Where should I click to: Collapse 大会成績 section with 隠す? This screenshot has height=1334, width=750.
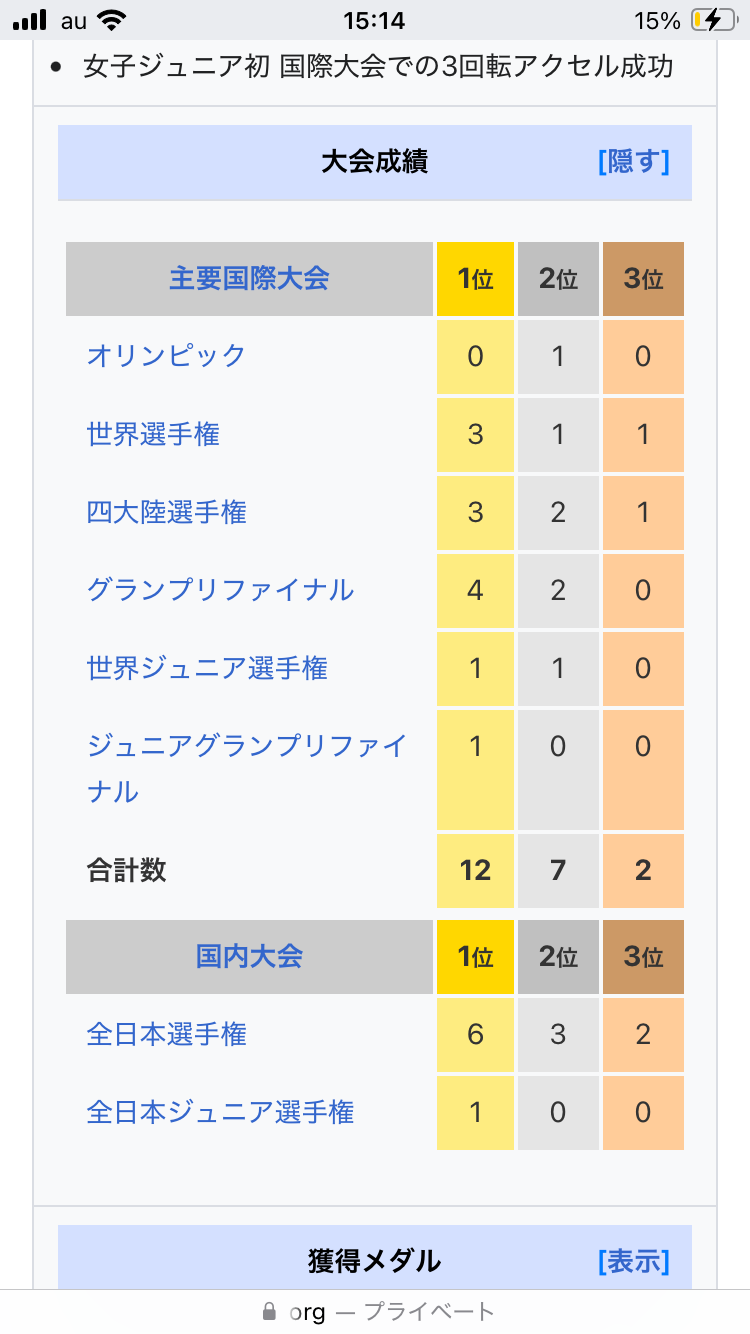(x=633, y=162)
